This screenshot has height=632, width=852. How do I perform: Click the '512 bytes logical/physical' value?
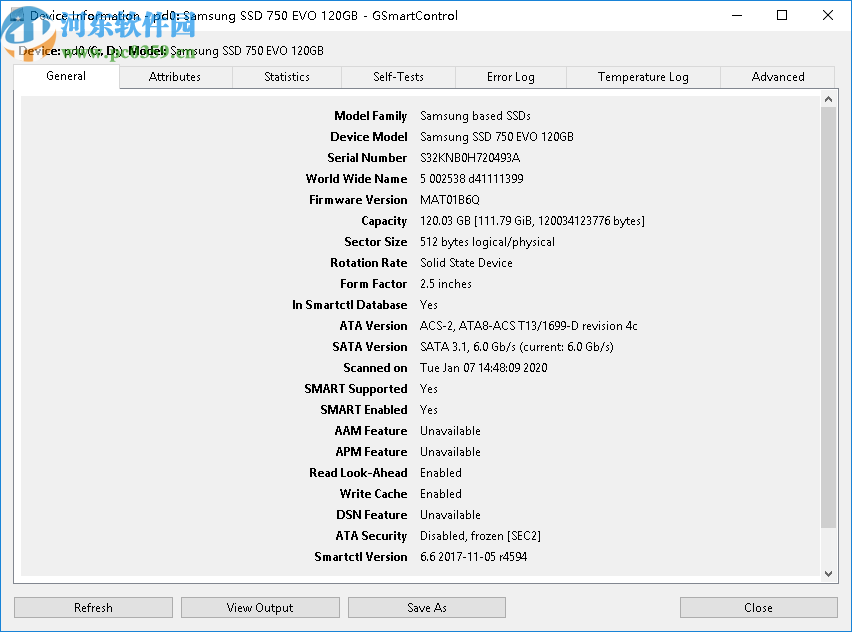click(487, 242)
